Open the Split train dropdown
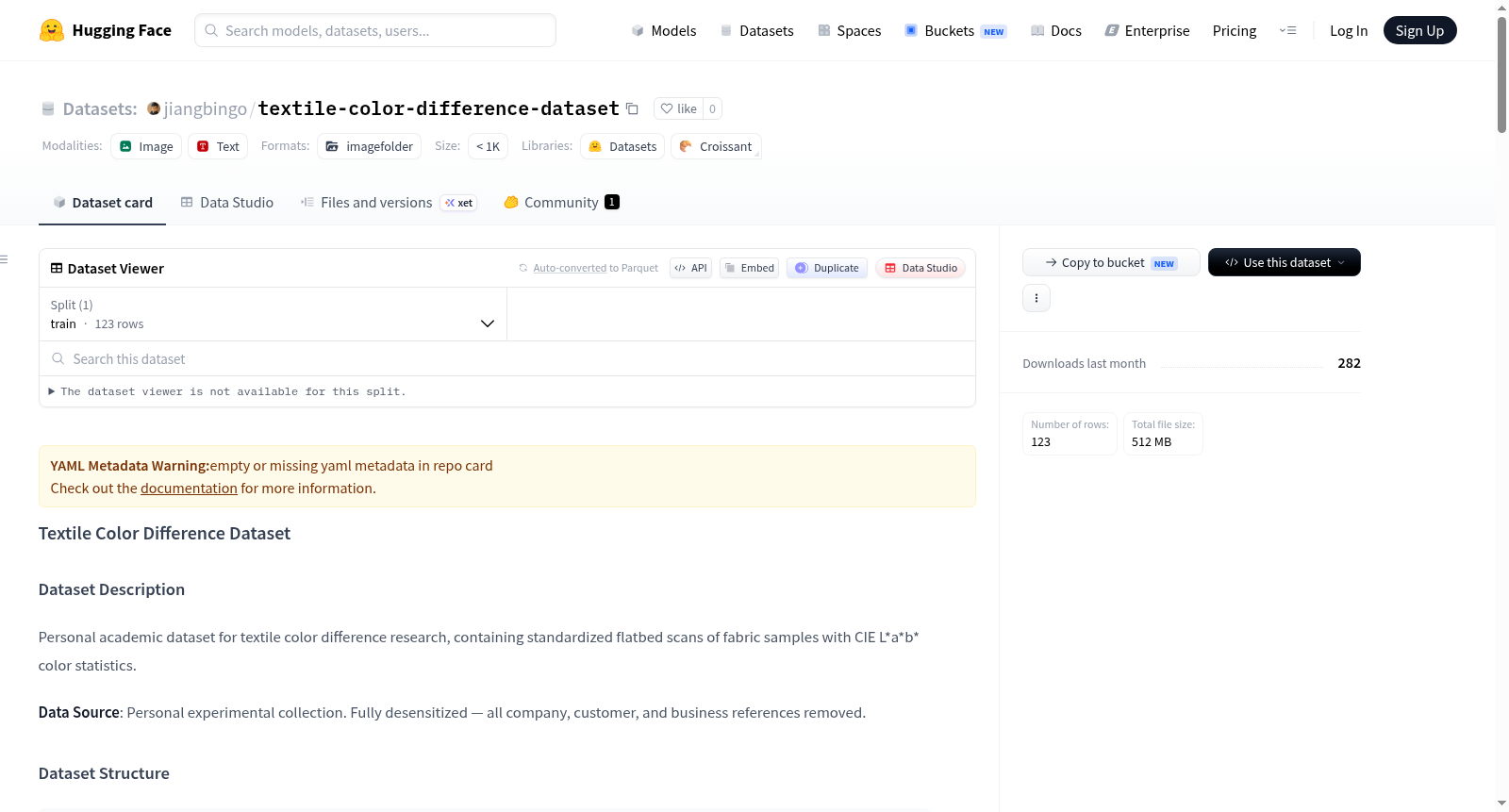The image size is (1509, 812). [274, 314]
